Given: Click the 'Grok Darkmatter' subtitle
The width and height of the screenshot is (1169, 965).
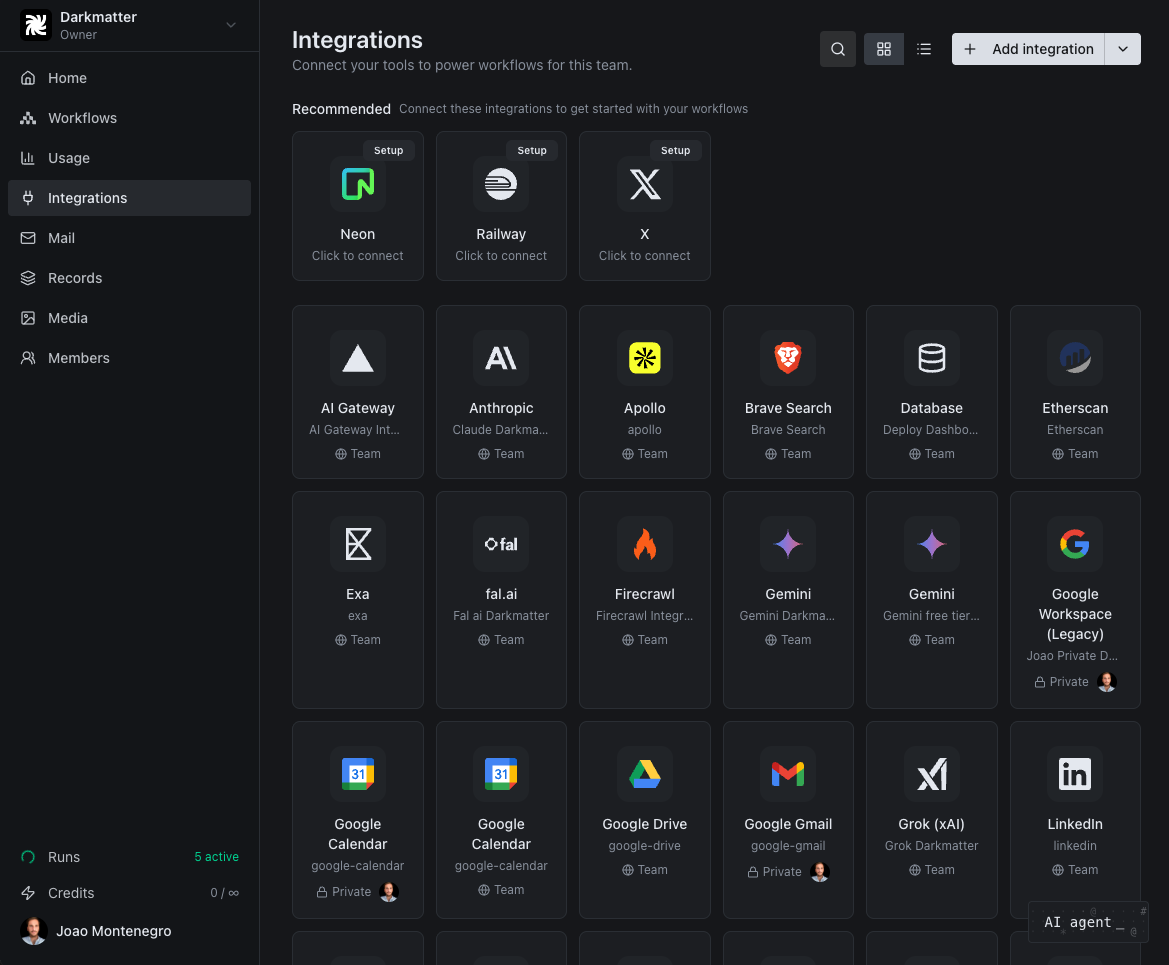Looking at the screenshot, I should [932, 846].
